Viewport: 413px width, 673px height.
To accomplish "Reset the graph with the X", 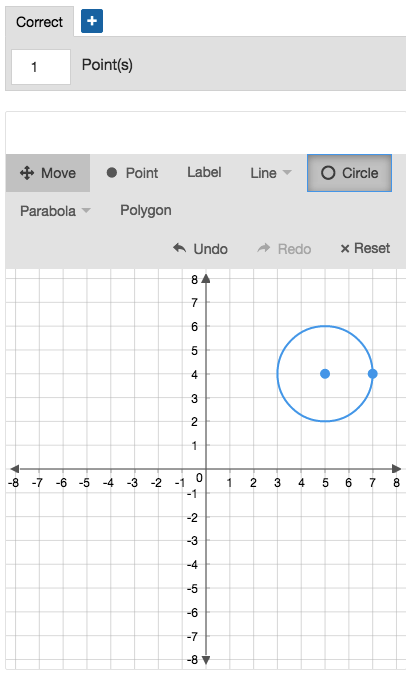I will pos(365,249).
